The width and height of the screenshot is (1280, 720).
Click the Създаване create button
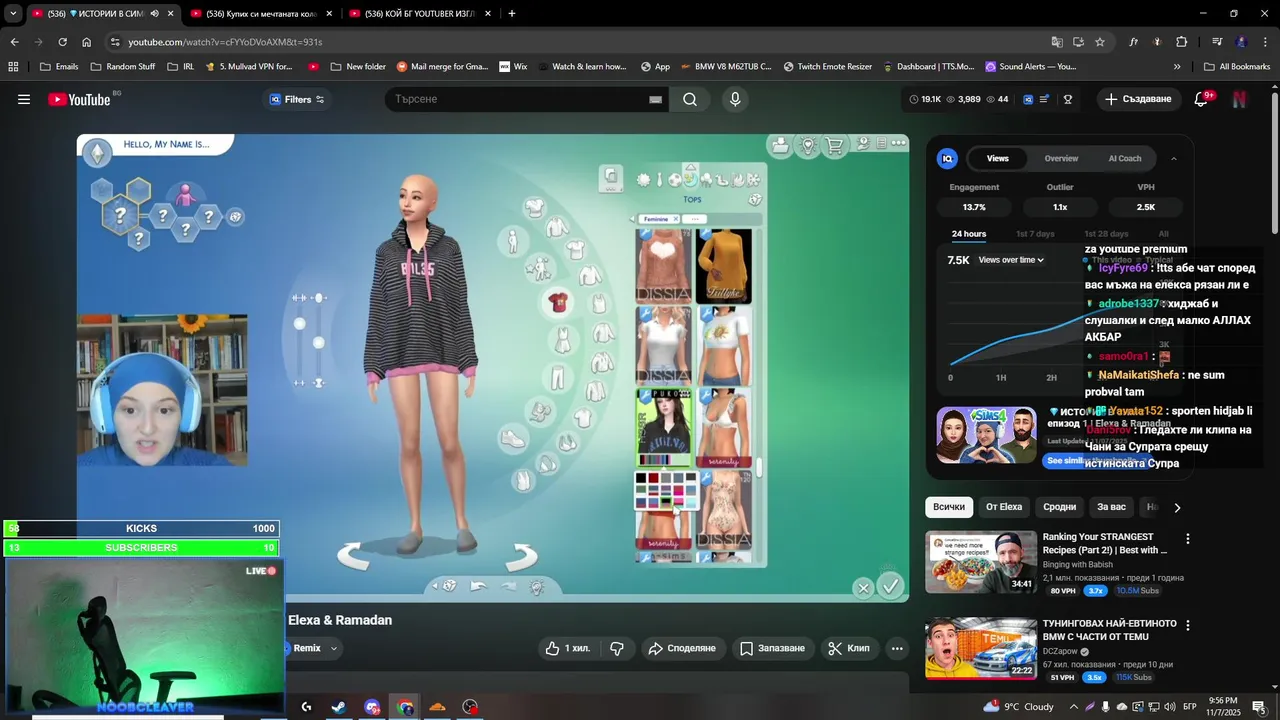tap(1138, 99)
